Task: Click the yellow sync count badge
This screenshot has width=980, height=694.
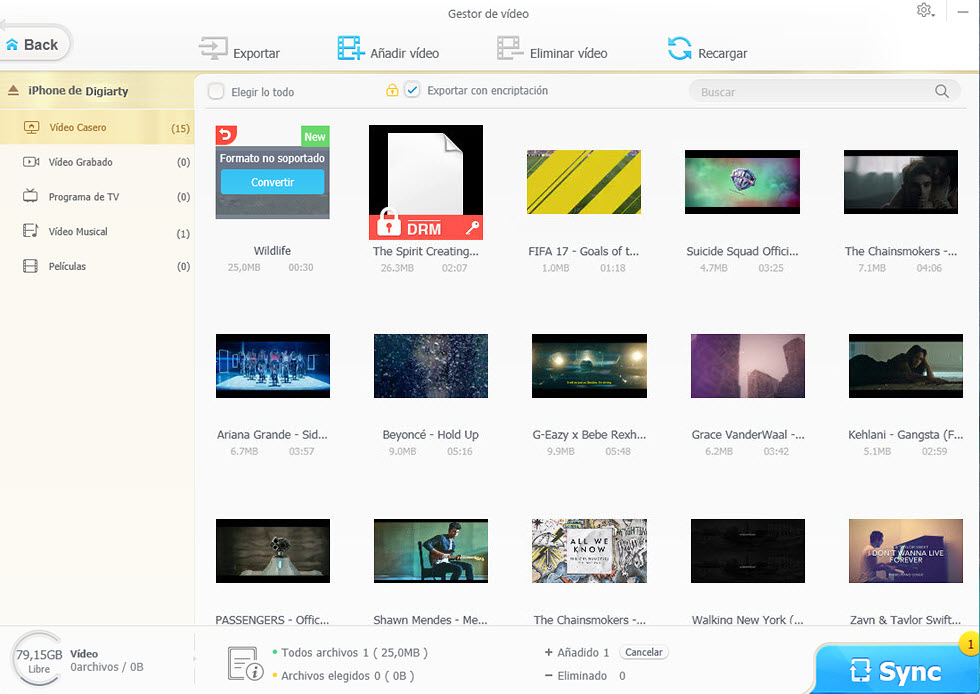Action: 970,643
